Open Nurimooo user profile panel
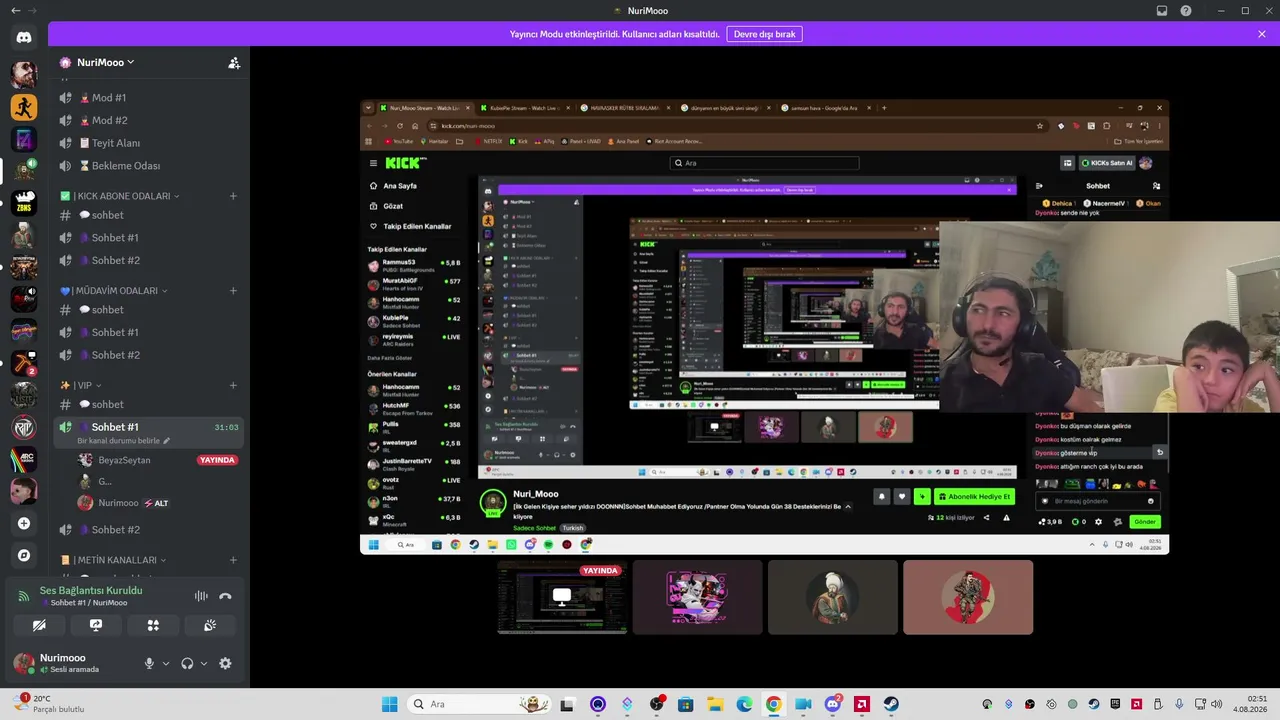 72,663
